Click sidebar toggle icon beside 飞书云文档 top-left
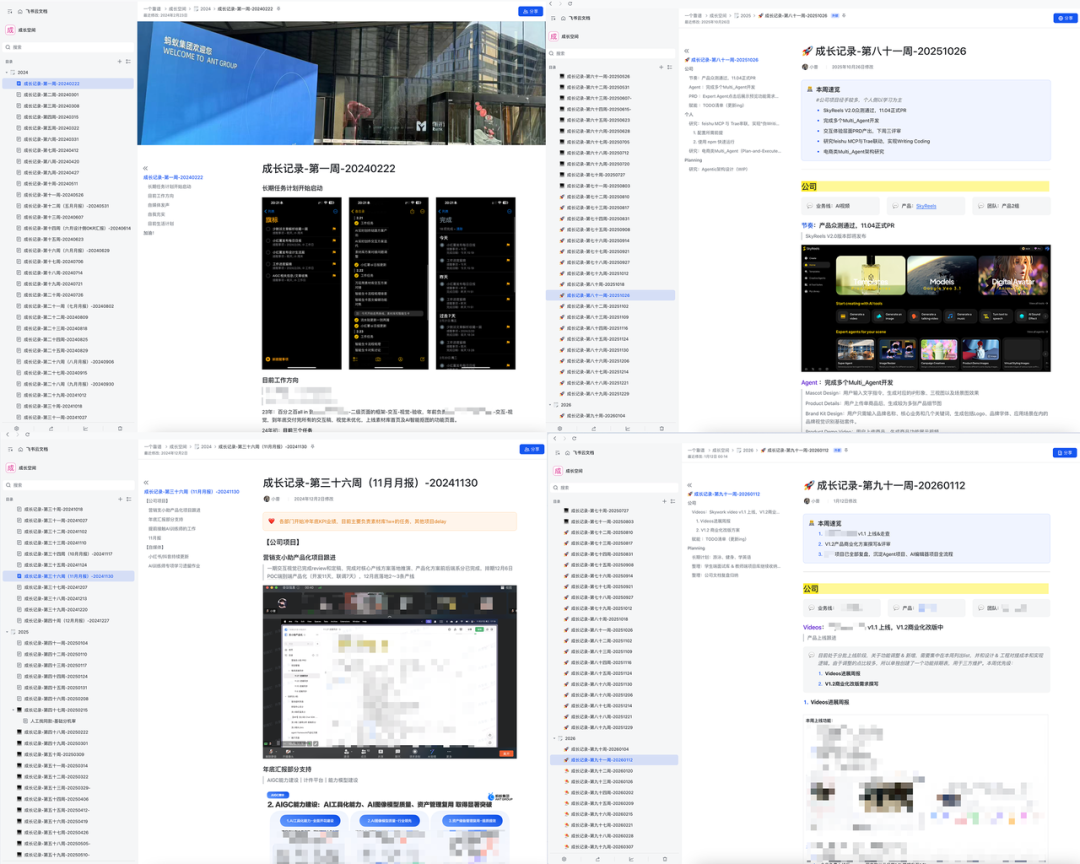The width and height of the screenshot is (1080, 864). pos(8,12)
